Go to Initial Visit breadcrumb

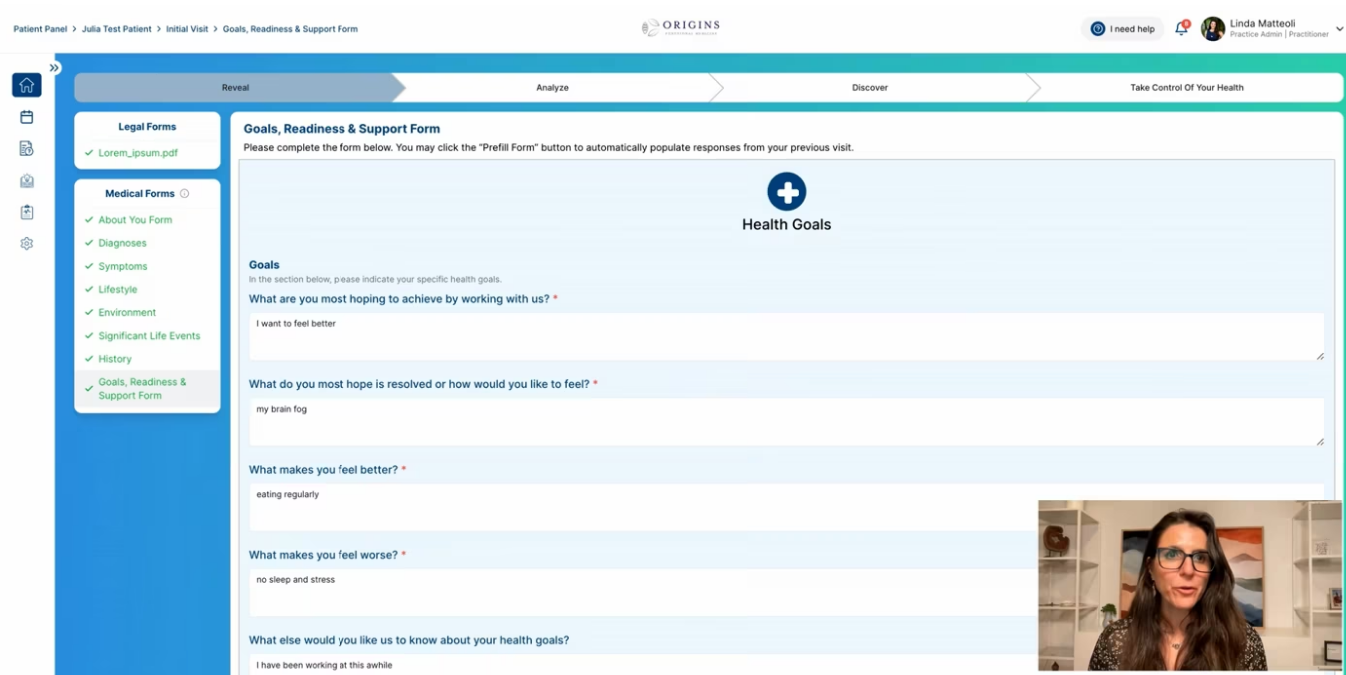pyautogui.click(x=187, y=29)
